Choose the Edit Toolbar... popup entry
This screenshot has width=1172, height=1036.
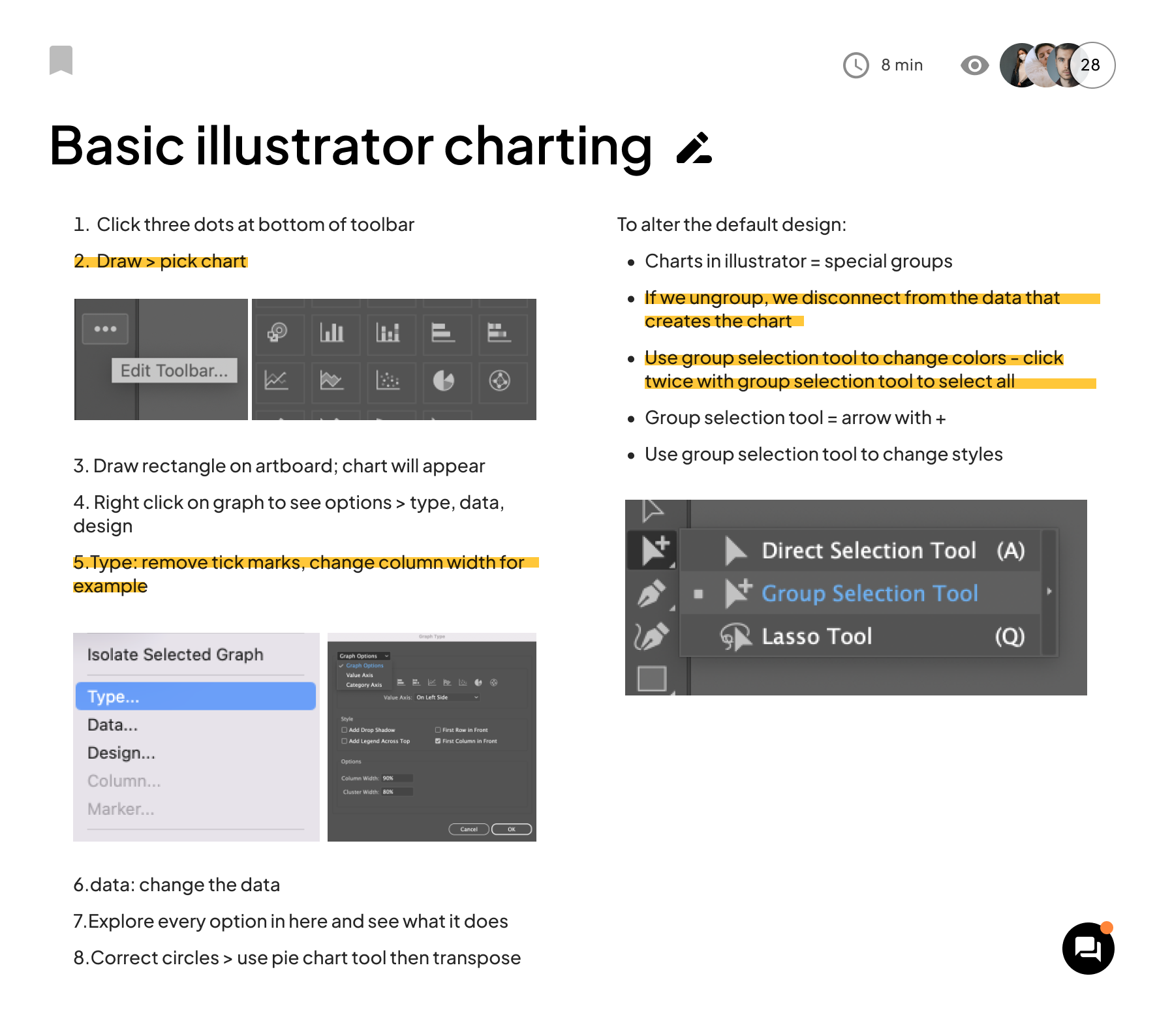coord(174,371)
